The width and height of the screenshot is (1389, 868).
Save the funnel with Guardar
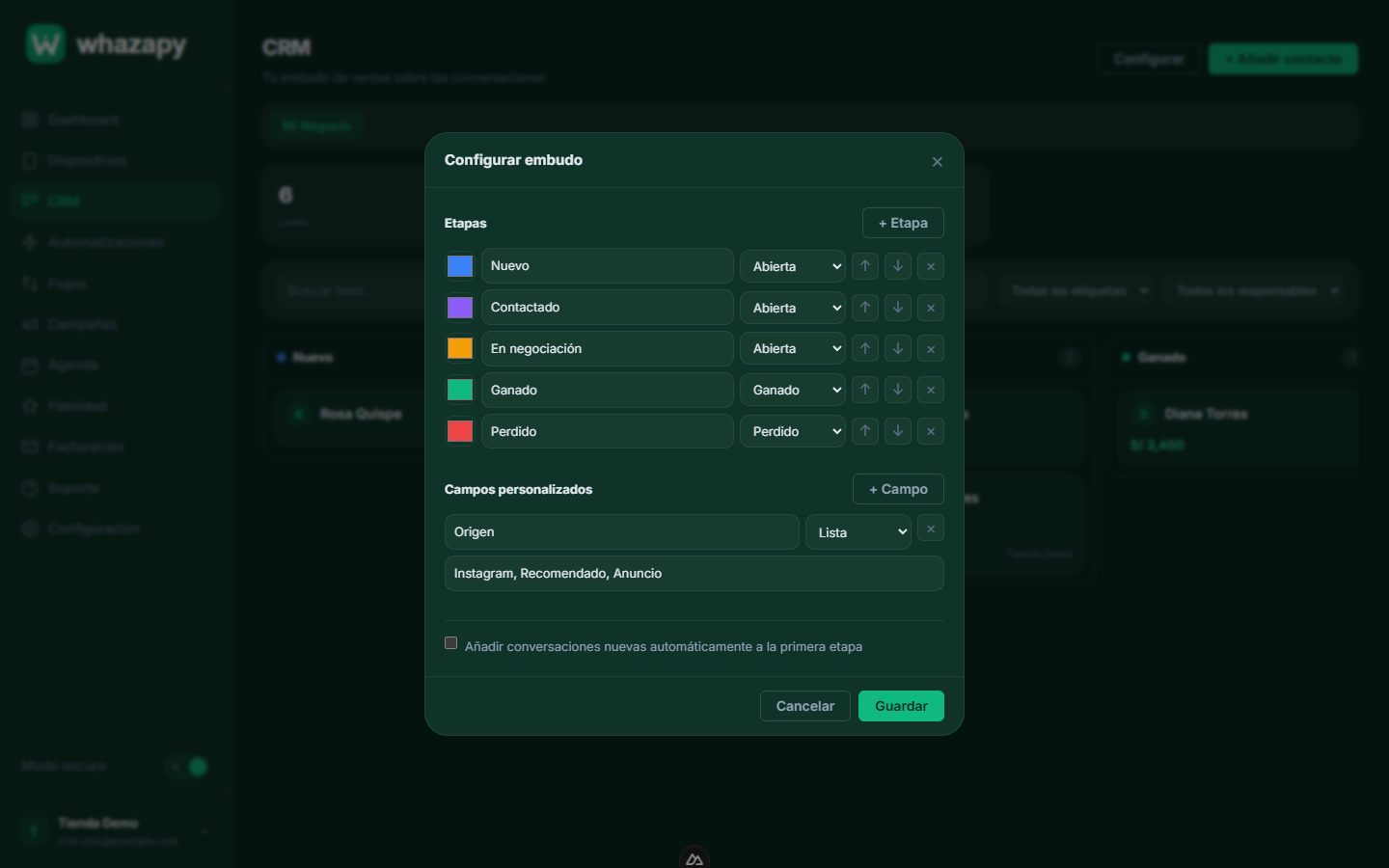(x=901, y=706)
